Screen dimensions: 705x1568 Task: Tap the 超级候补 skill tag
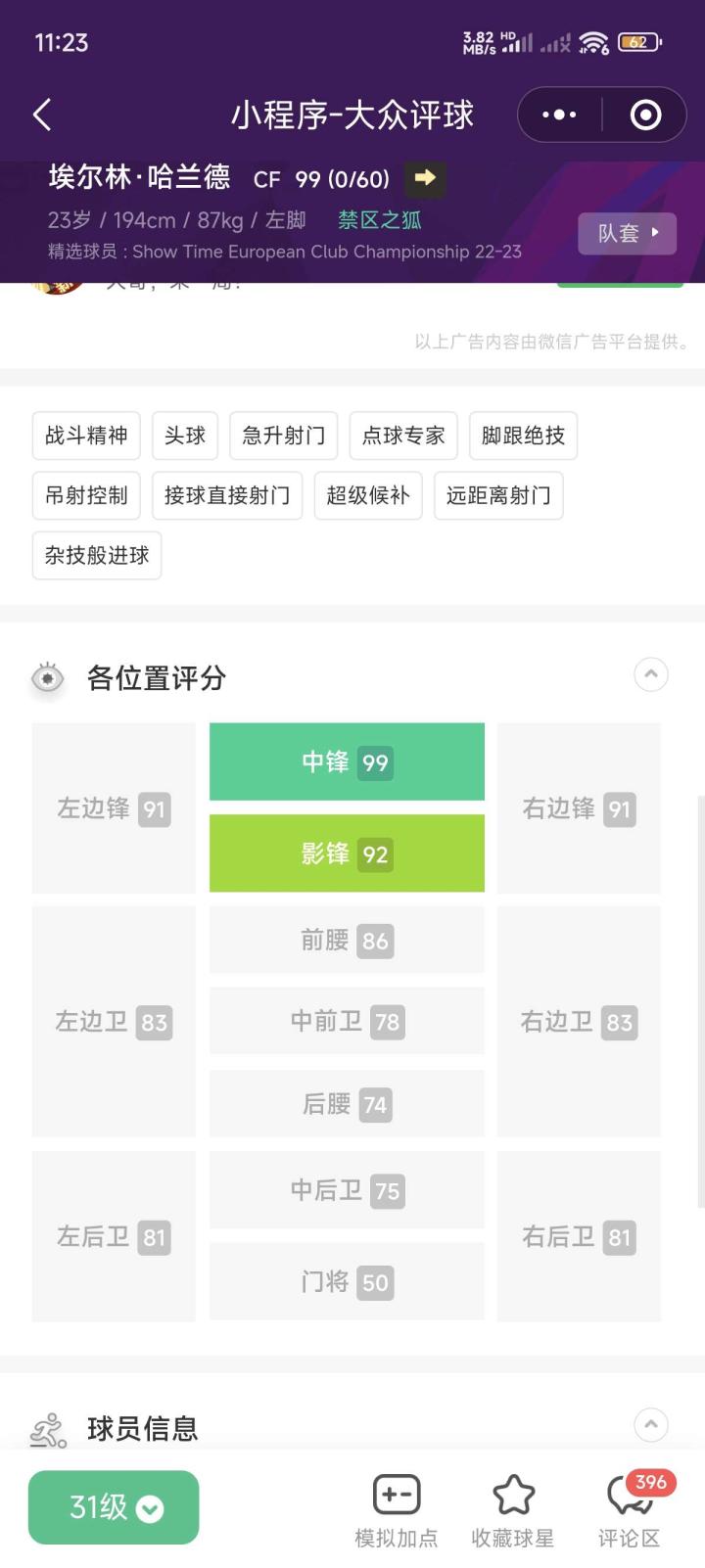coord(368,495)
